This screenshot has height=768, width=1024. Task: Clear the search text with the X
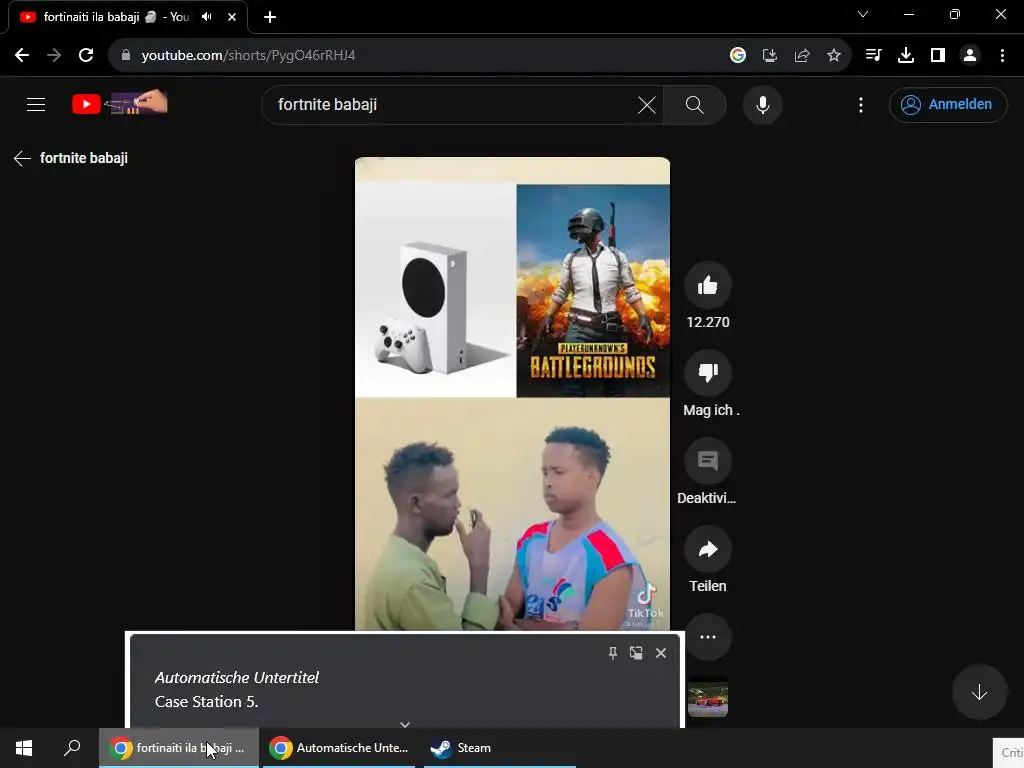(647, 104)
